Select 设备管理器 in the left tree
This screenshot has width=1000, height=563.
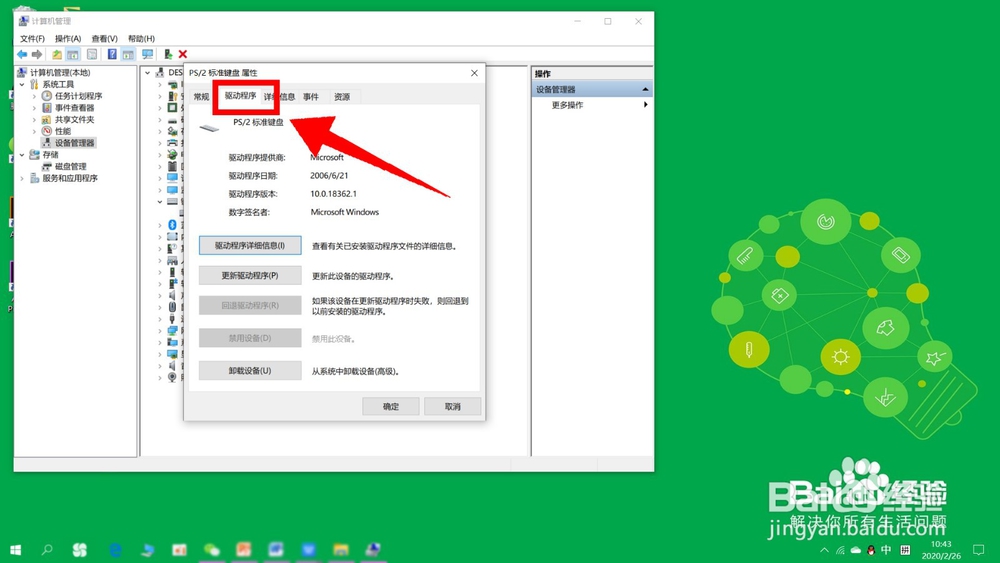74,143
